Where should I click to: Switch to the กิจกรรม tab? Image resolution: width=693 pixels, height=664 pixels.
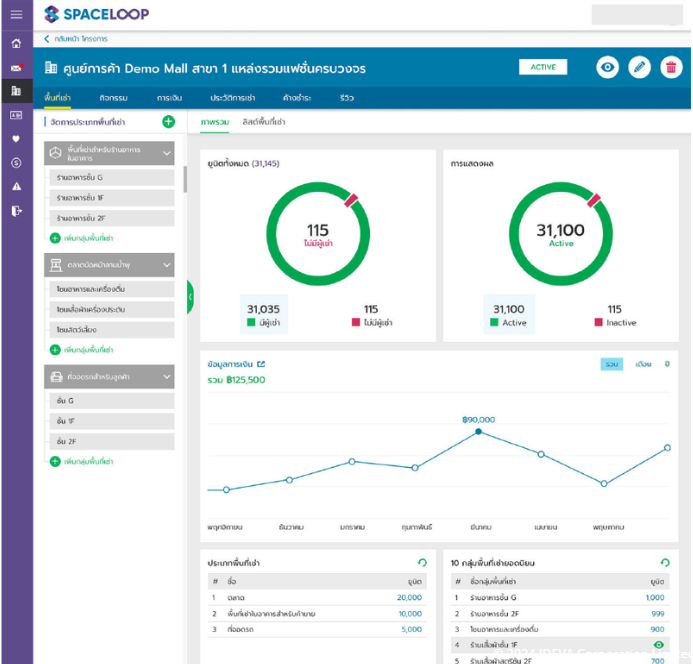point(114,98)
